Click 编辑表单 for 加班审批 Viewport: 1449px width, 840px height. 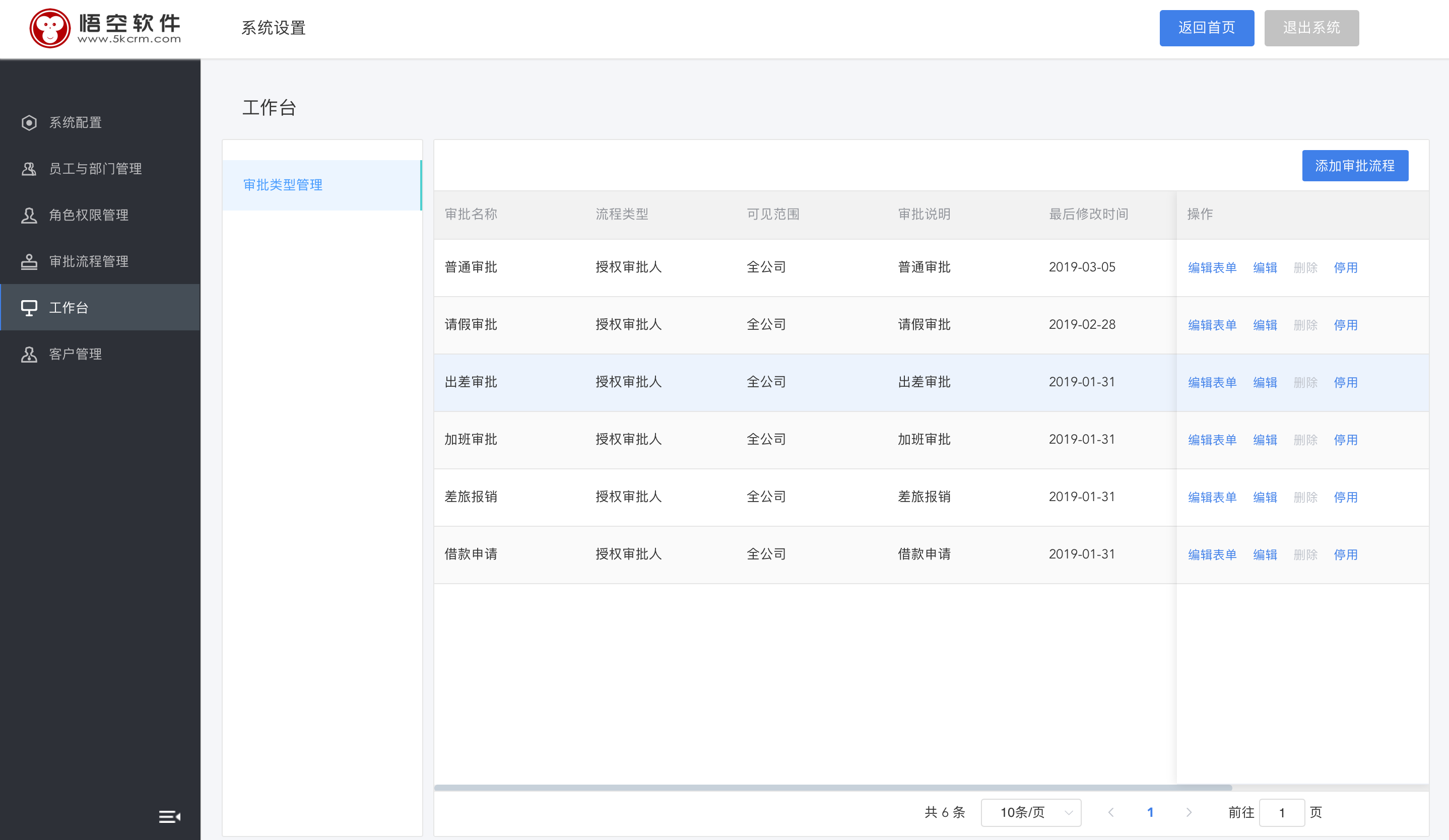pos(1212,440)
